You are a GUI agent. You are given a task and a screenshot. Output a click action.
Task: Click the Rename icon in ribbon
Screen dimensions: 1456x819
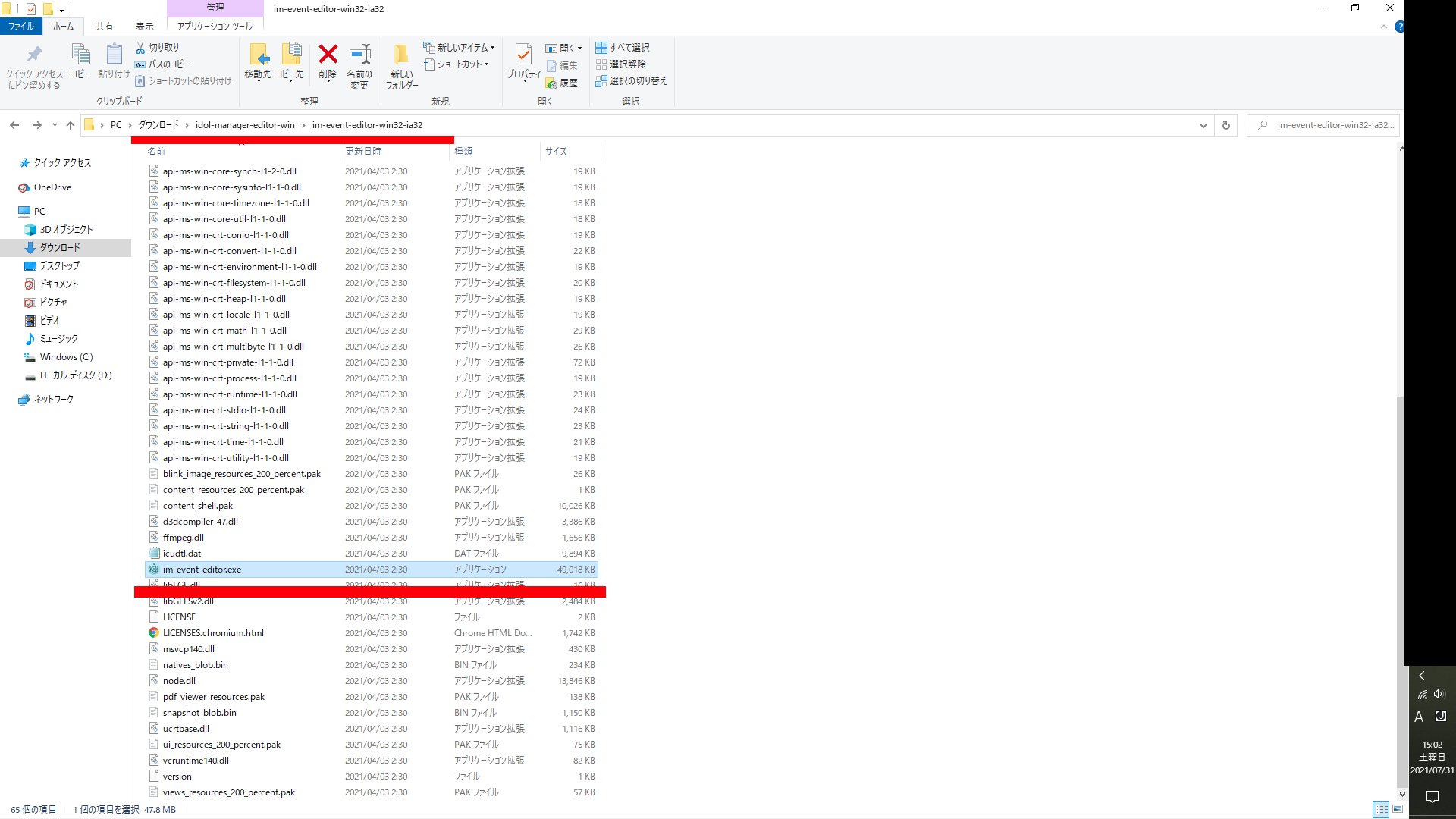(x=359, y=55)
